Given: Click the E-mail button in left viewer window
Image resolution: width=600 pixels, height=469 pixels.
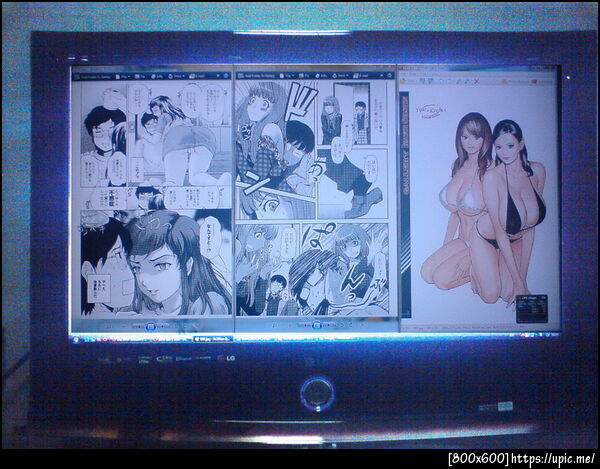Looking at the screenshot, I should click(x=196, y=76).
